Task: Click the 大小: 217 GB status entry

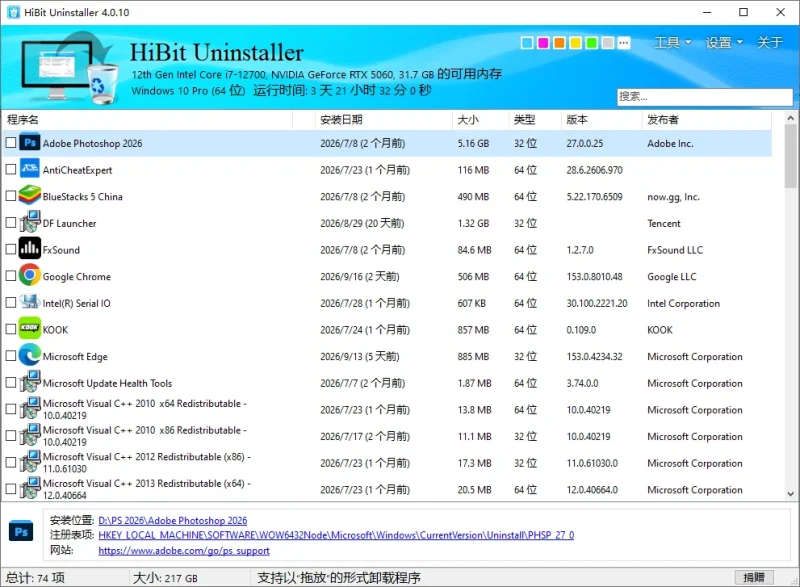Action: pos(165,578)
